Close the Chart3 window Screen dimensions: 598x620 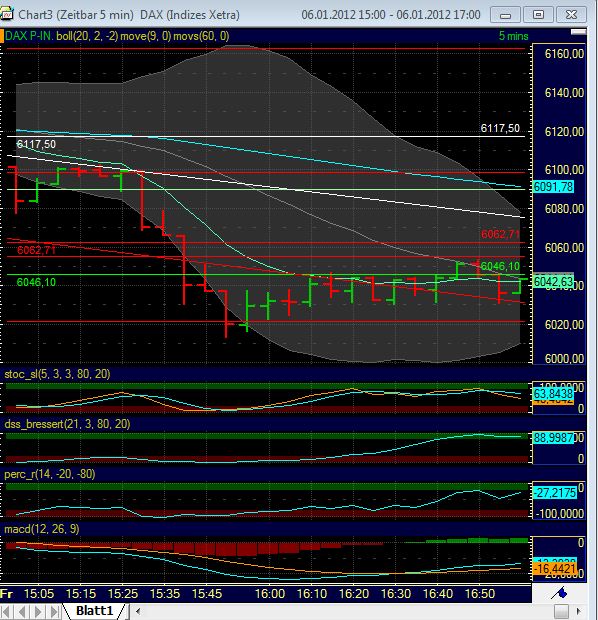[571, 15]
